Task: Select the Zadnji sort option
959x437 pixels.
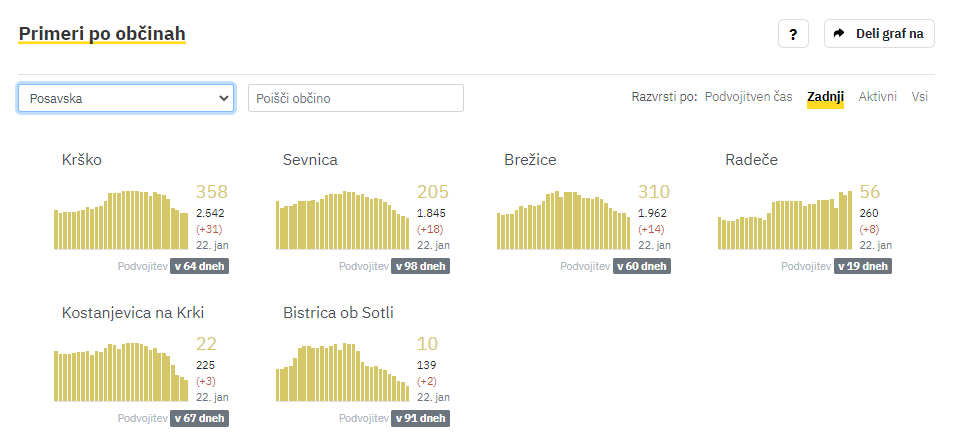Action: [x=825, y=97]
